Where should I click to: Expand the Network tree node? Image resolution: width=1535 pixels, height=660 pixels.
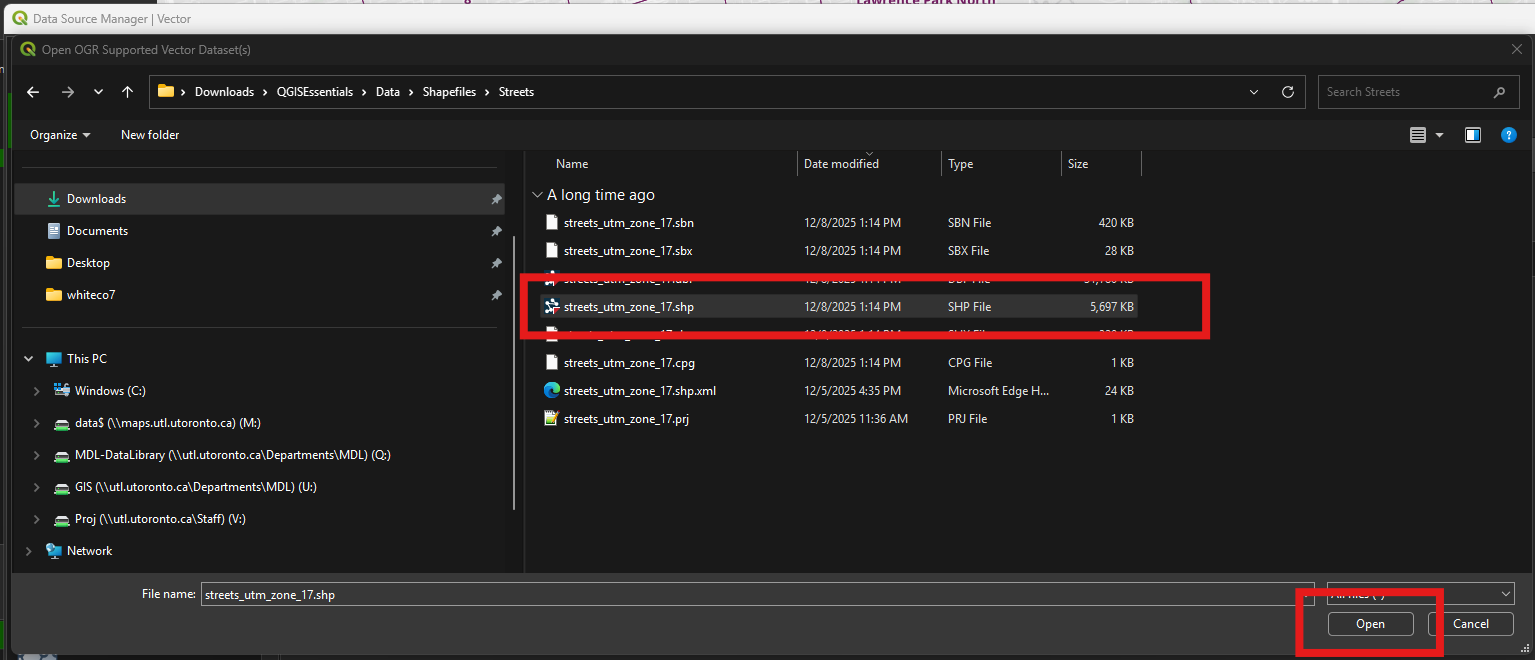point(28,551)
